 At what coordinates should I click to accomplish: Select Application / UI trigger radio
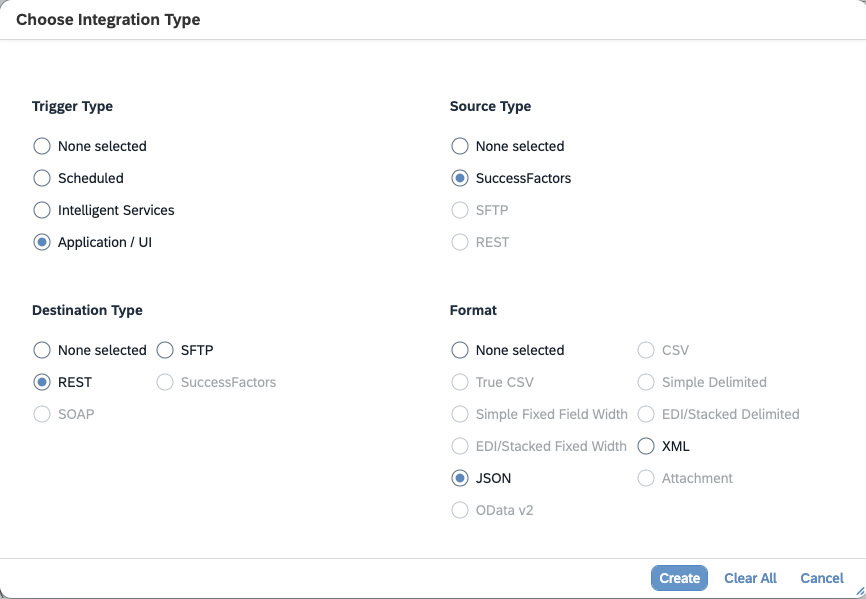click(42, 242)
